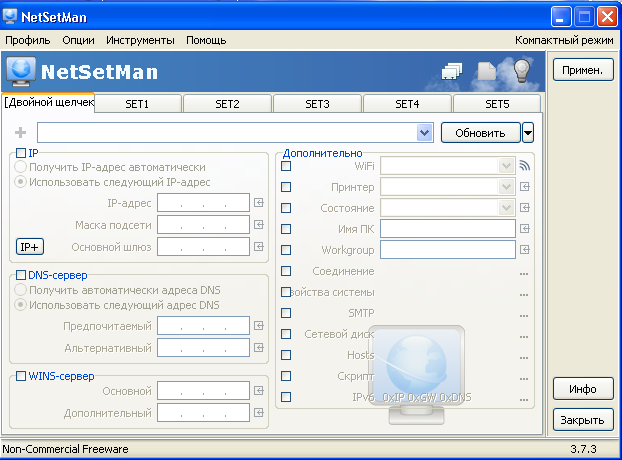
Task: Tick the WiFi checkbox
Action: pos(286,166)
